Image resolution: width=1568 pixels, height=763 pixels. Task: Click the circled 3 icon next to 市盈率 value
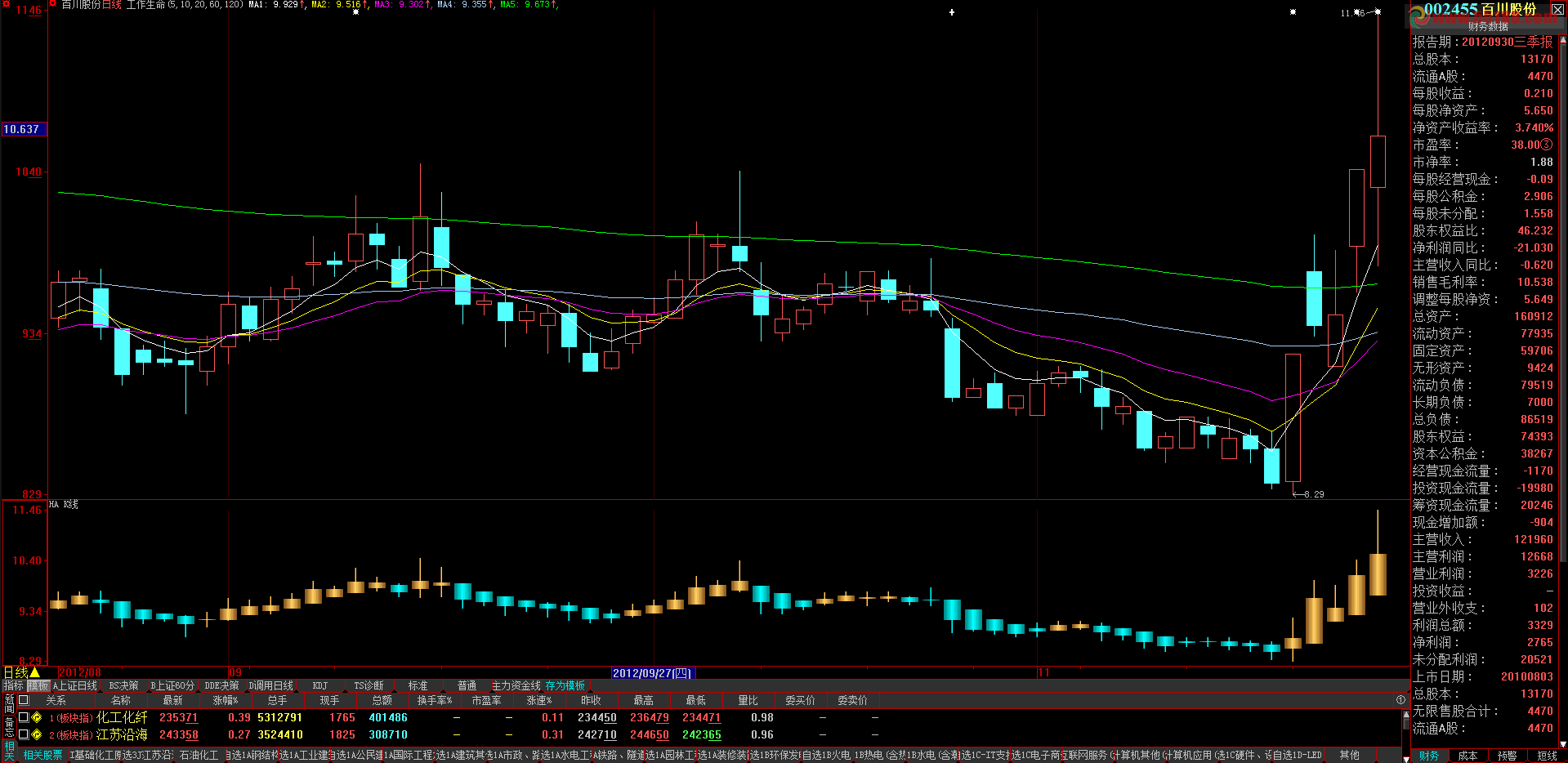tap(1547, 145)
